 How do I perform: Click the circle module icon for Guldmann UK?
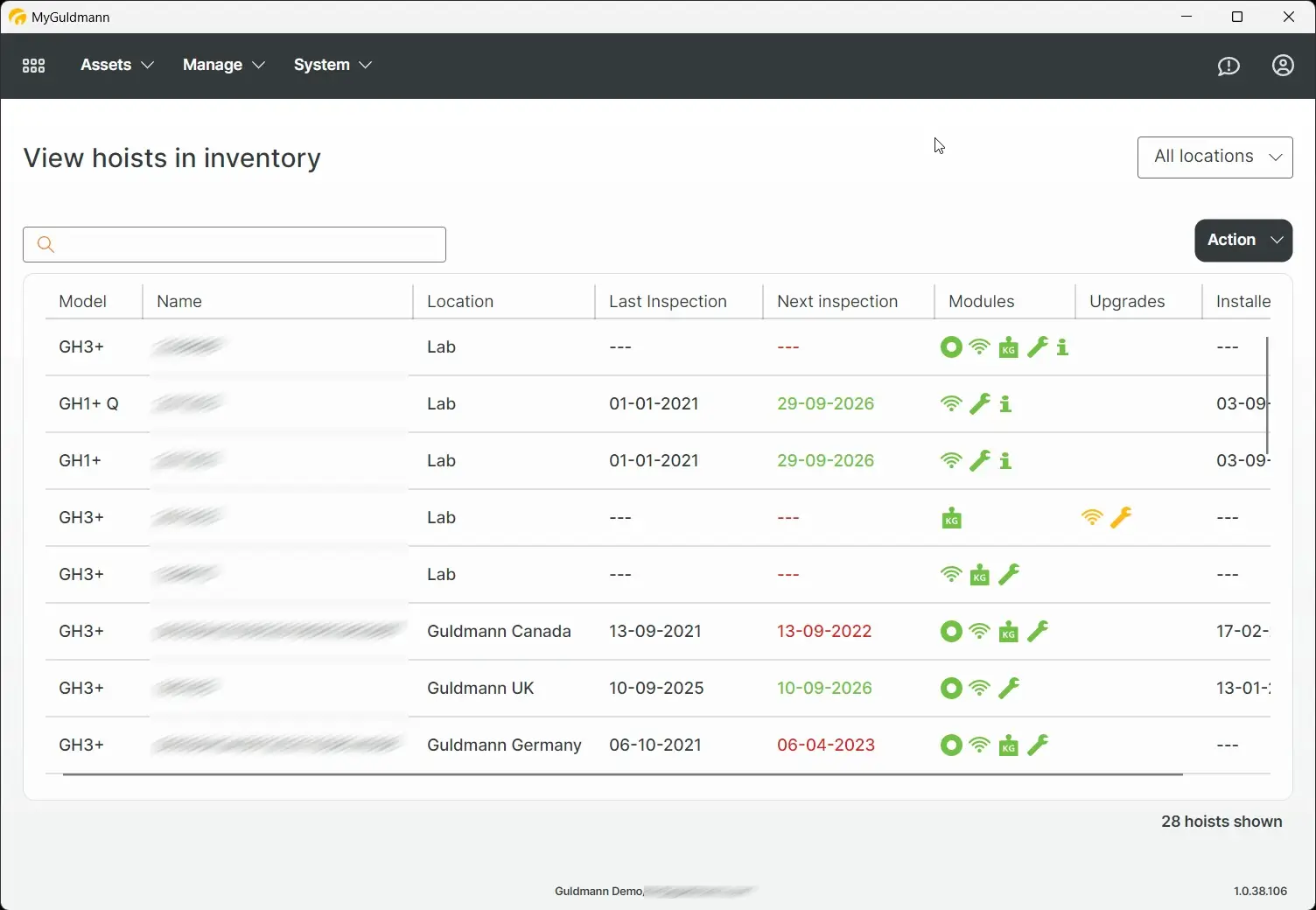[x=951, y=689]
